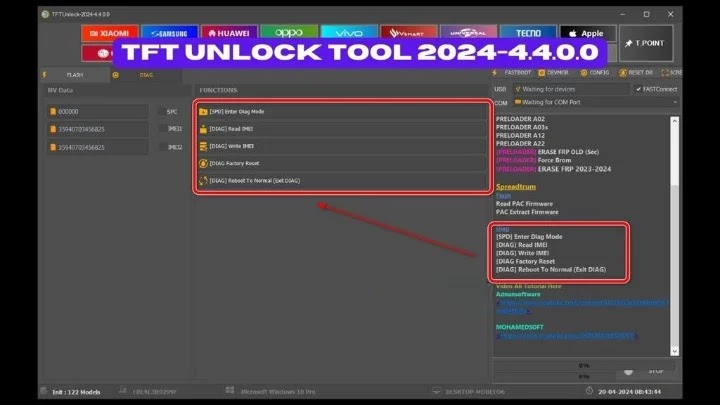Click the Adnansoftware YouTube link

[x=582, y=307]
